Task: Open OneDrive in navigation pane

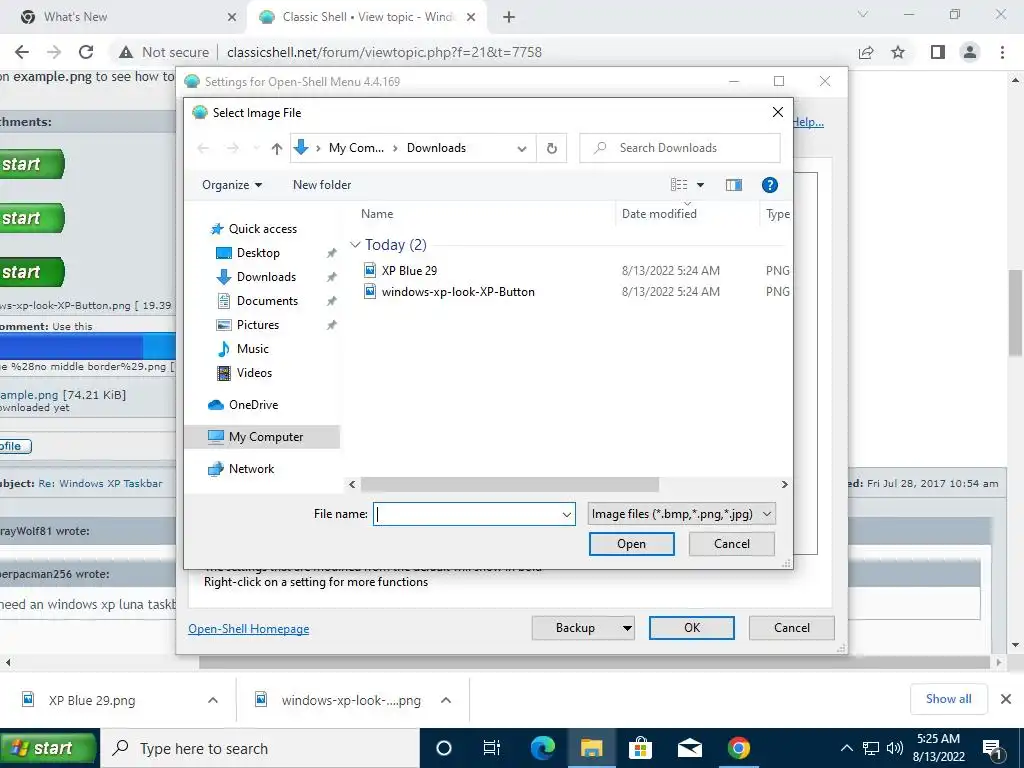Action: click(253, 405)
